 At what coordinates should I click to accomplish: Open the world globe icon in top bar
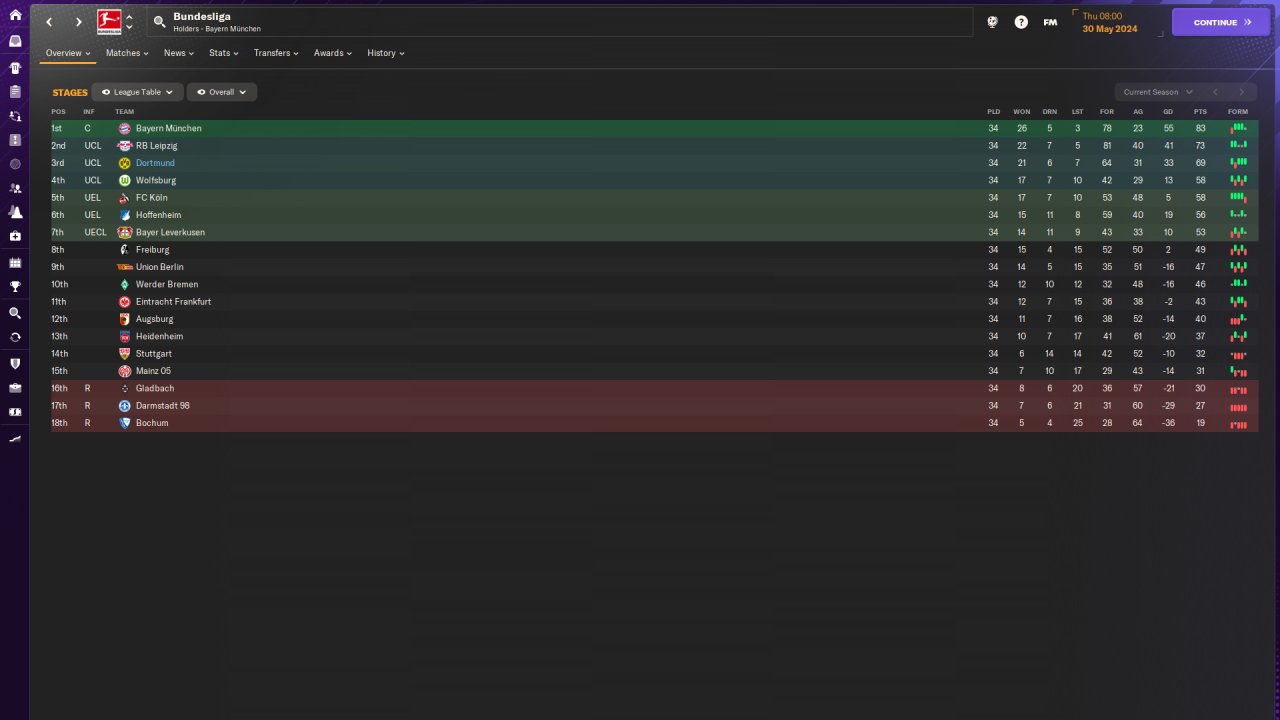992,22
